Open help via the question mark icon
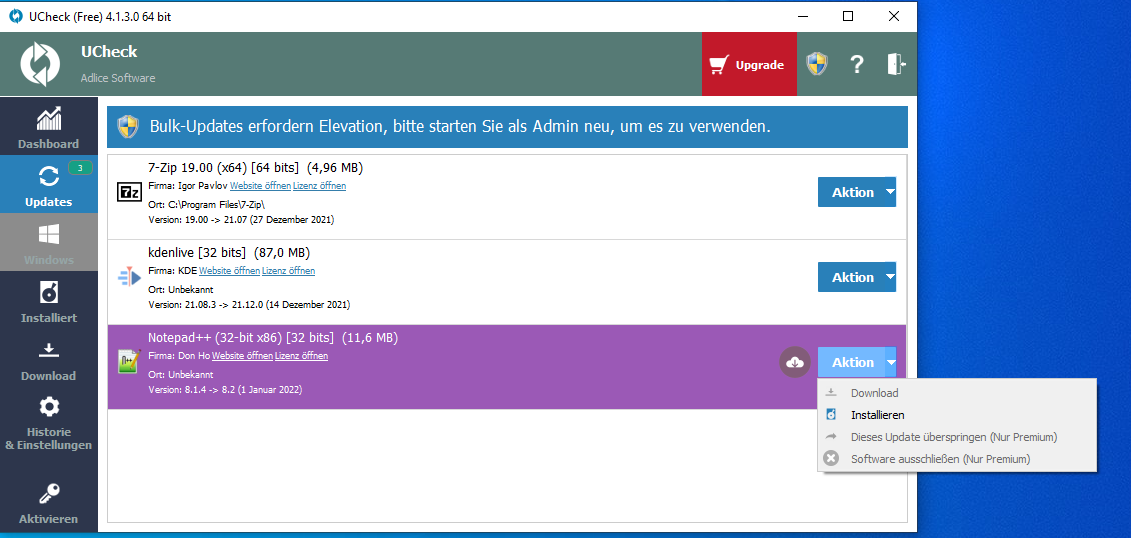 (x=856, y=65)
